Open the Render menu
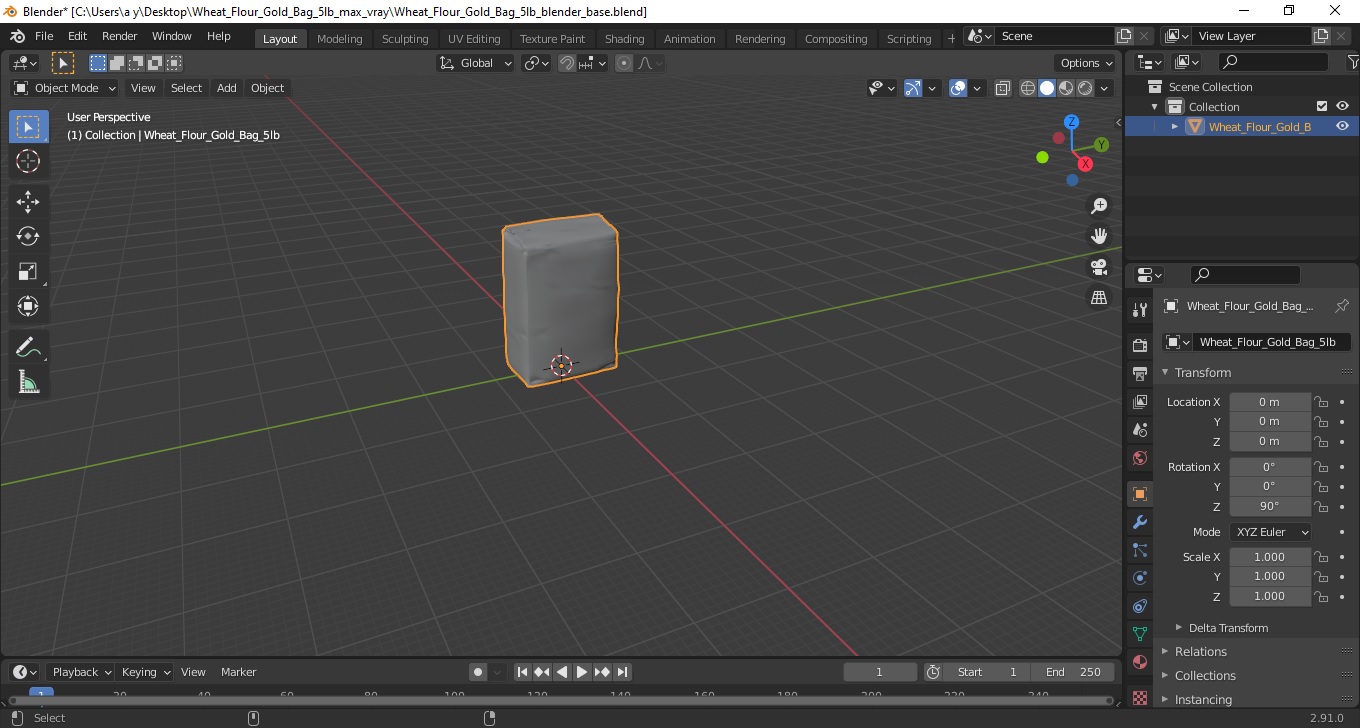 tap(120, 36)
